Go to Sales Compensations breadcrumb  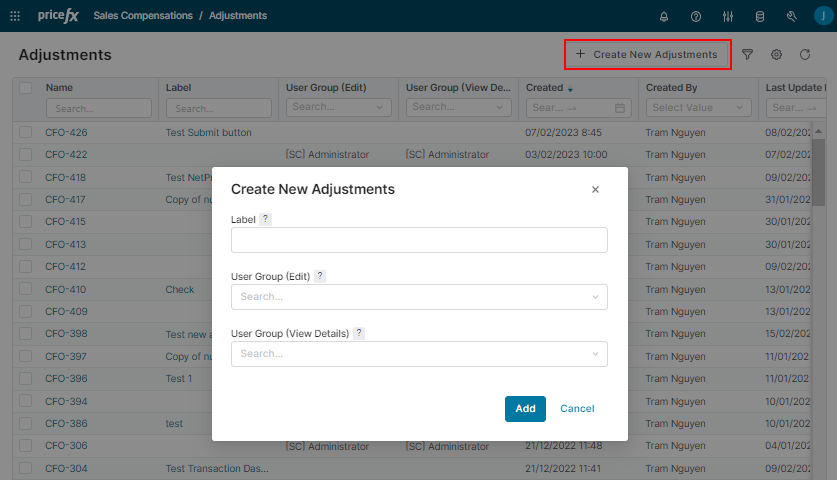pyautogui.click(x=144, y=16)
